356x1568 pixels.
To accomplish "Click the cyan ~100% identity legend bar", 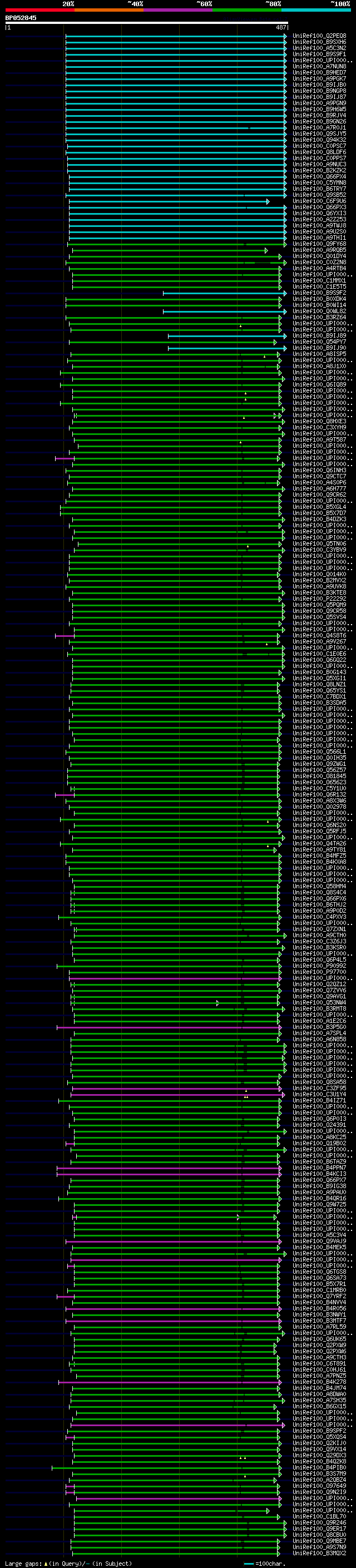I will point(316,11).
